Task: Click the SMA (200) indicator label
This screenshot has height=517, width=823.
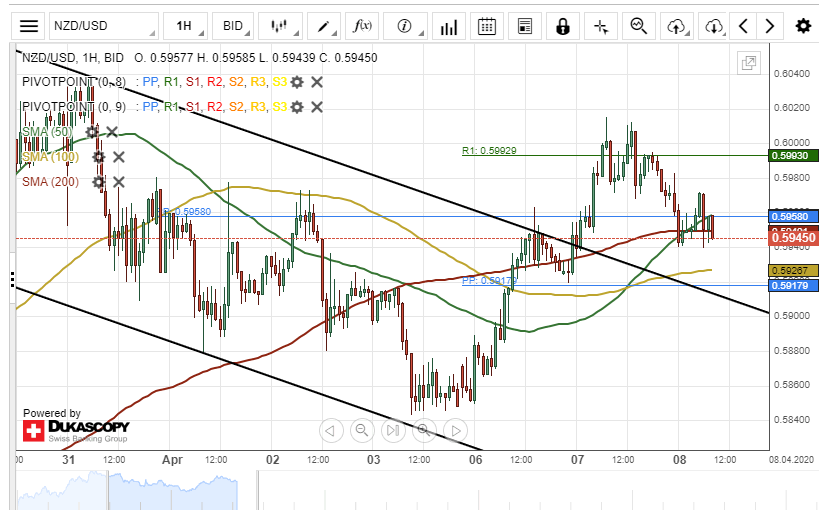Action: [50, 182]
